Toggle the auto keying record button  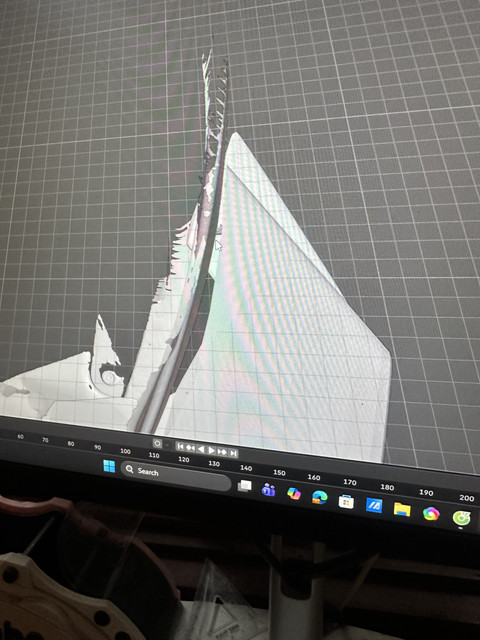158,443
